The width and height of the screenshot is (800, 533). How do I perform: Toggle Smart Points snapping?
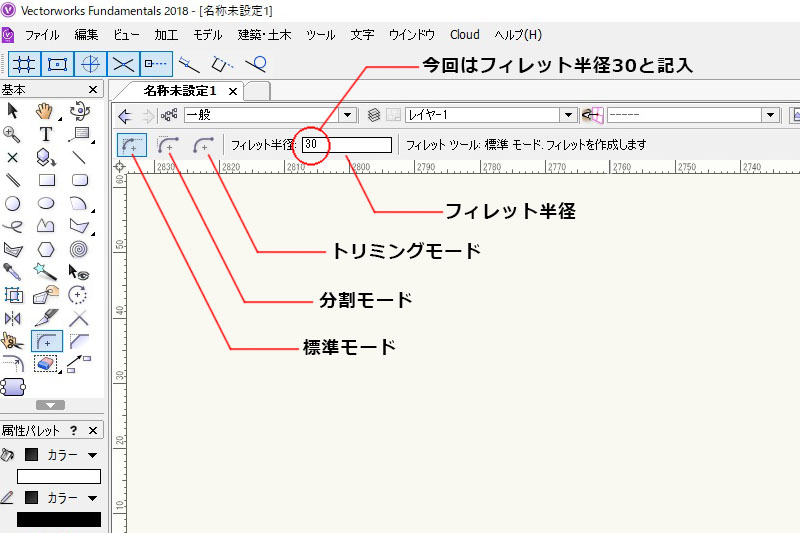coord(156,64)
